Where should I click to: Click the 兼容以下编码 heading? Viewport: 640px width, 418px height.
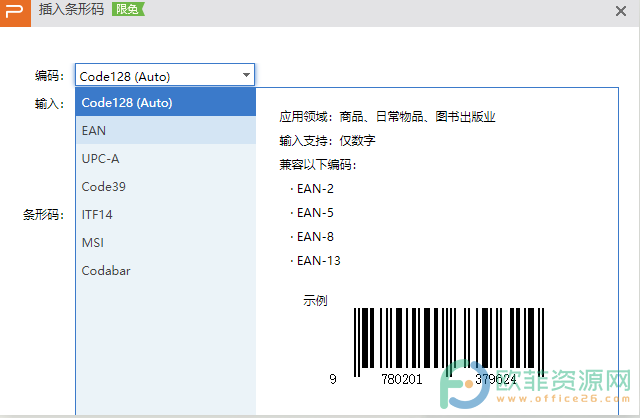pos(318,165)
